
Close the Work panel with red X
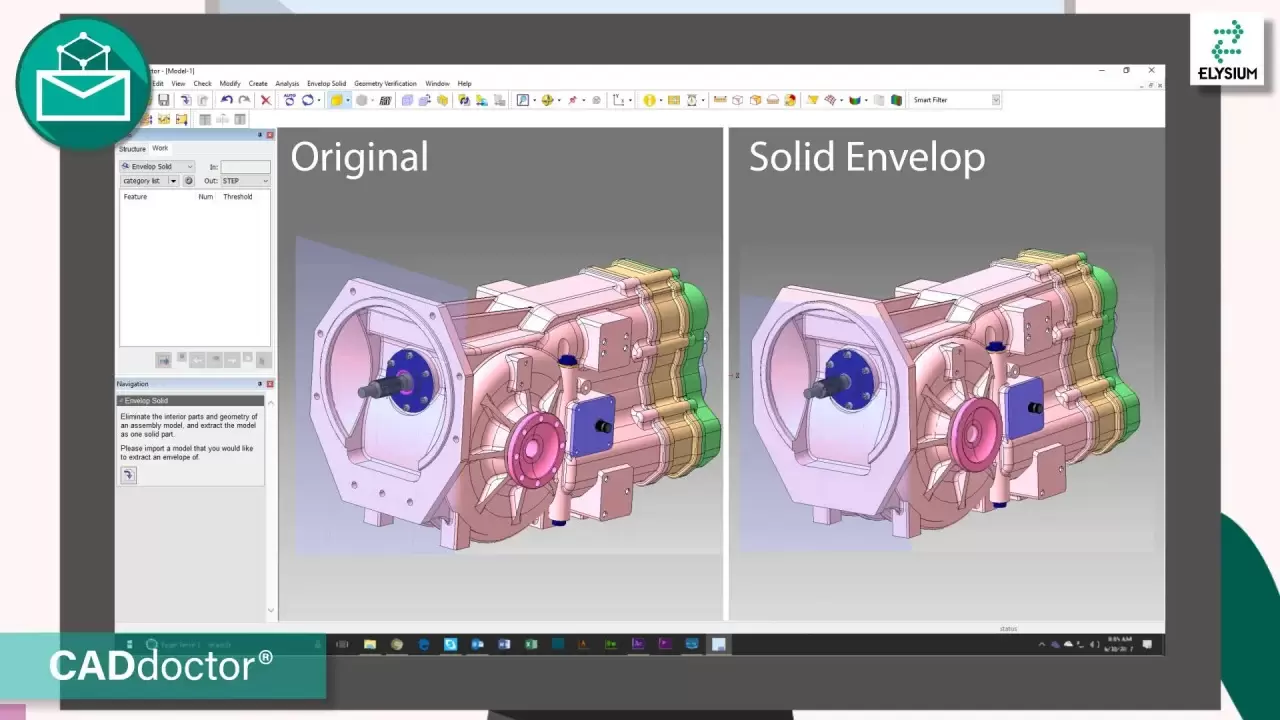click(270, 135)
